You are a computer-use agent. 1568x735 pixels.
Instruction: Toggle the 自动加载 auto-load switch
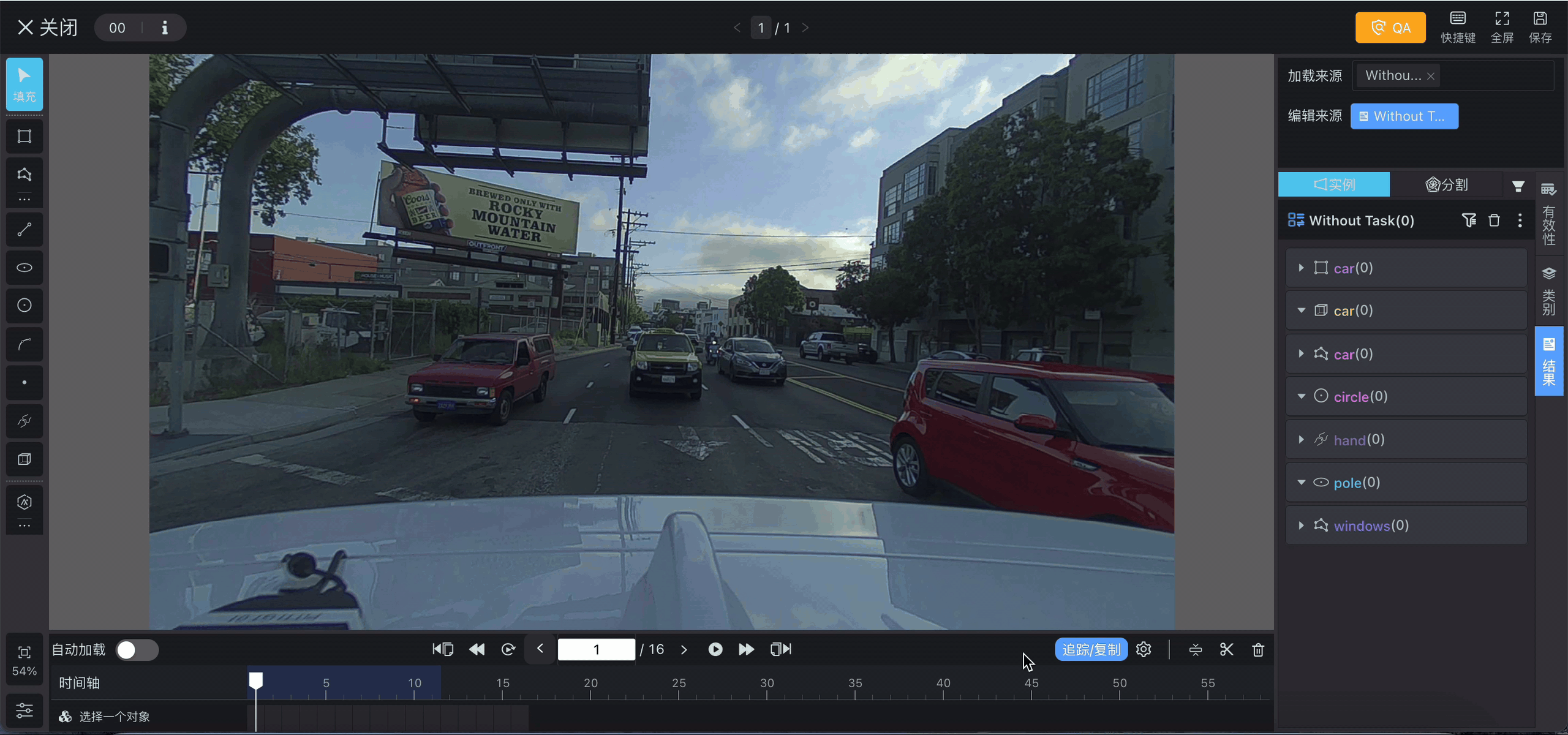(x=137, y=650)
